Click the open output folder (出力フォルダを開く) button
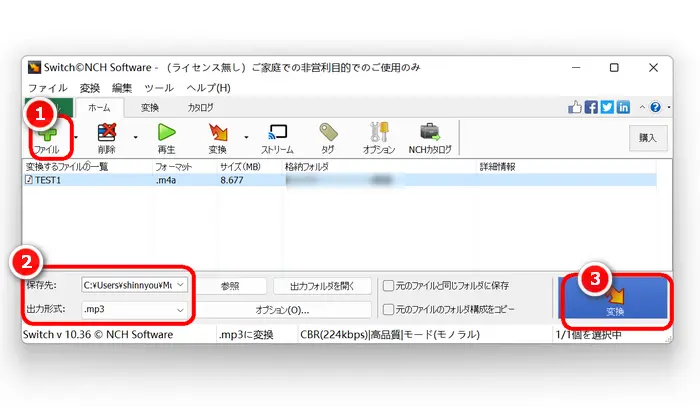Image resolution: width=700 pixels, height=407 pixels. click(322, 286)
